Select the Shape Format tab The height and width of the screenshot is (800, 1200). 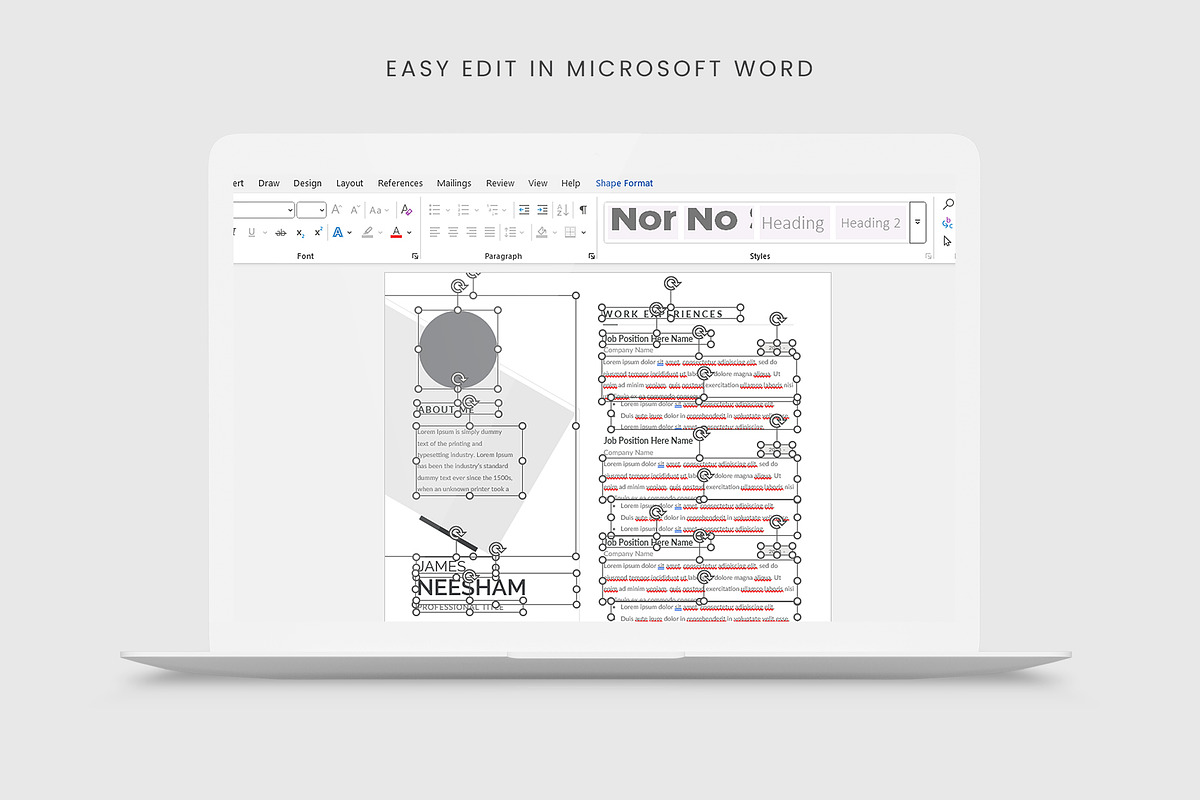624,183
